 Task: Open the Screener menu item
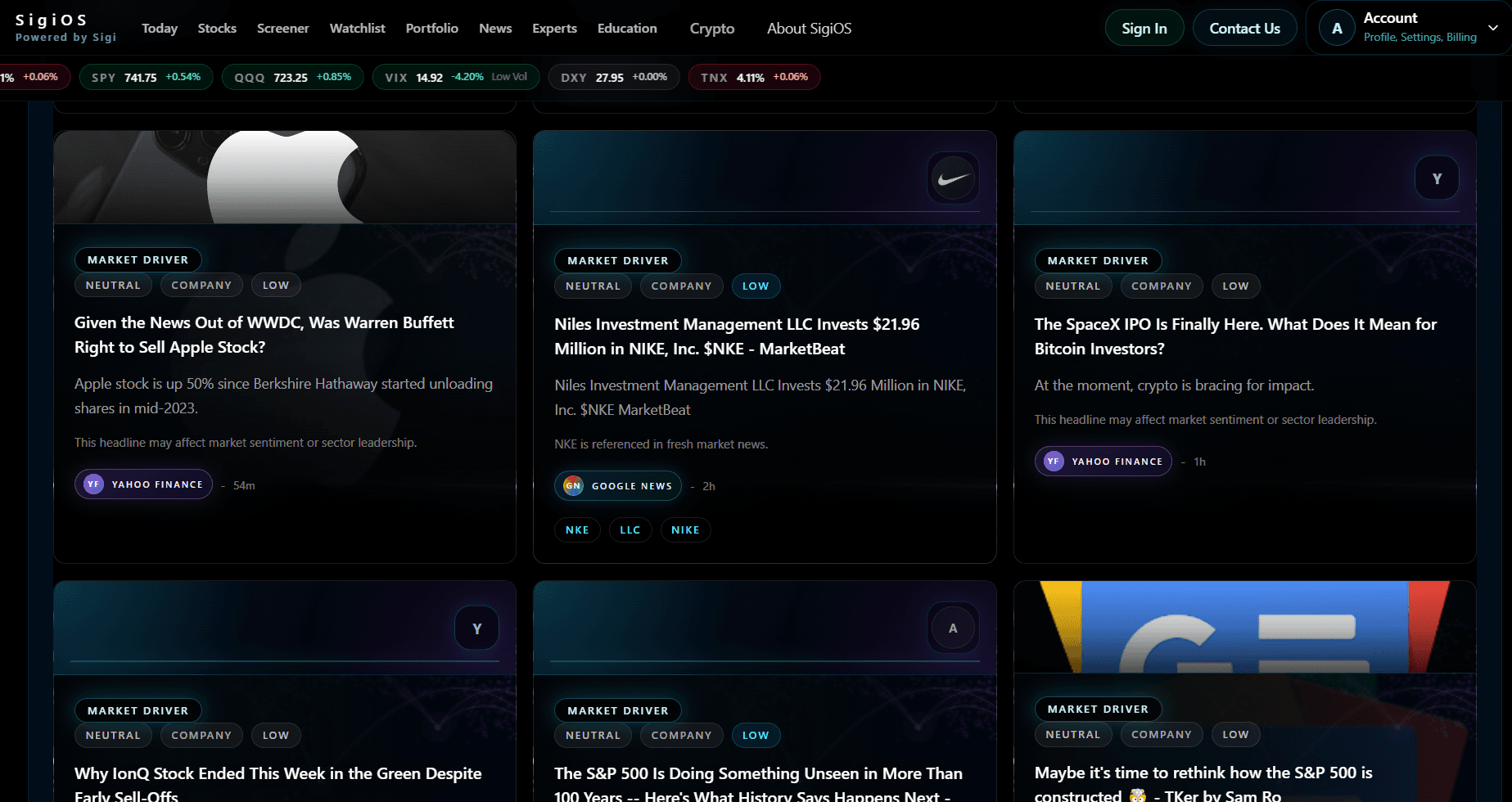pos(282,29)
